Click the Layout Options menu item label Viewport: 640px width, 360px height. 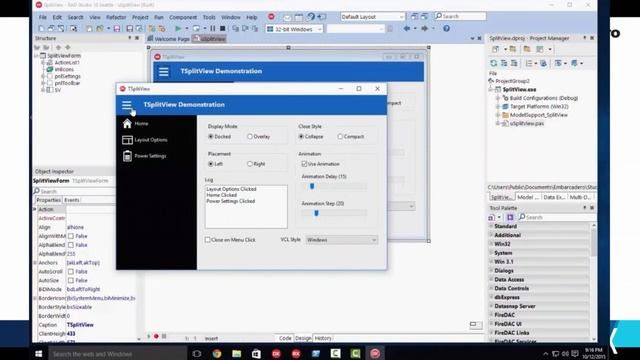coord(151,140)
